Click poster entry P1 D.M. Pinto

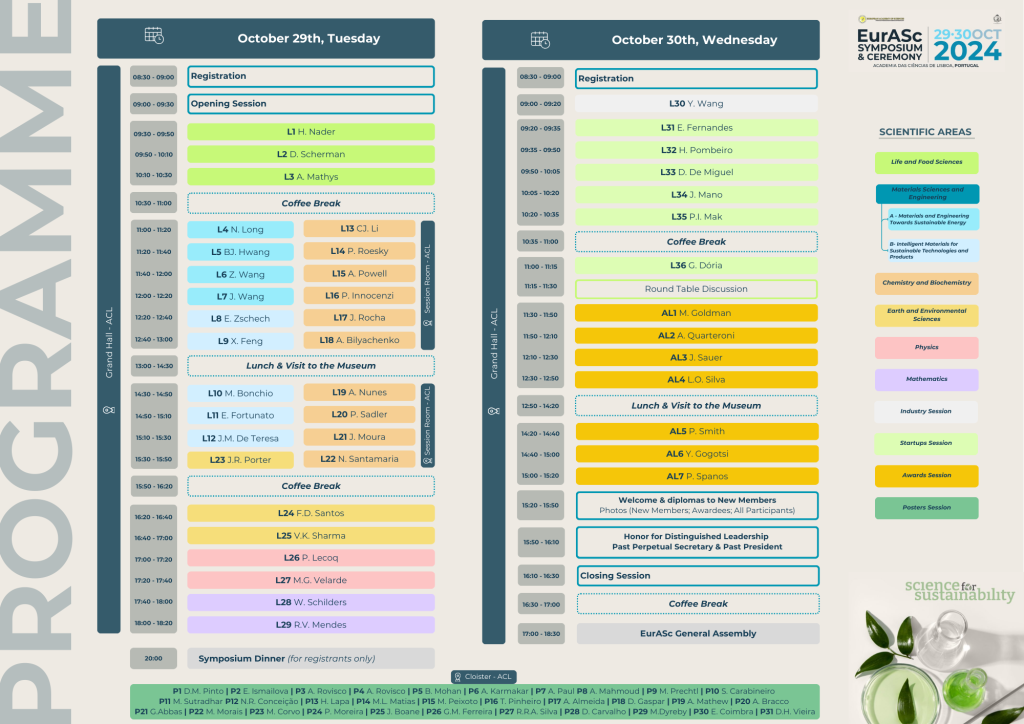click(x=198, y=691)
